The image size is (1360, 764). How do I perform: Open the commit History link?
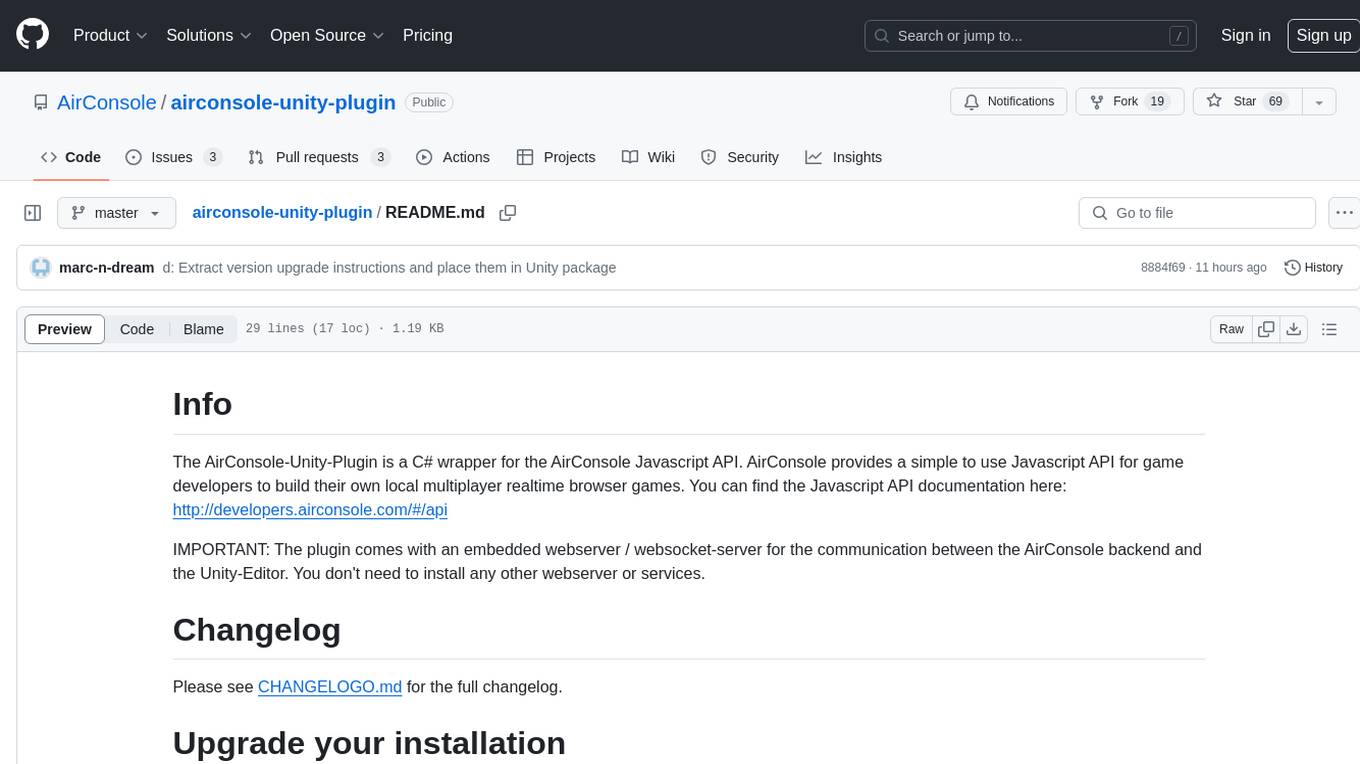1313,267
